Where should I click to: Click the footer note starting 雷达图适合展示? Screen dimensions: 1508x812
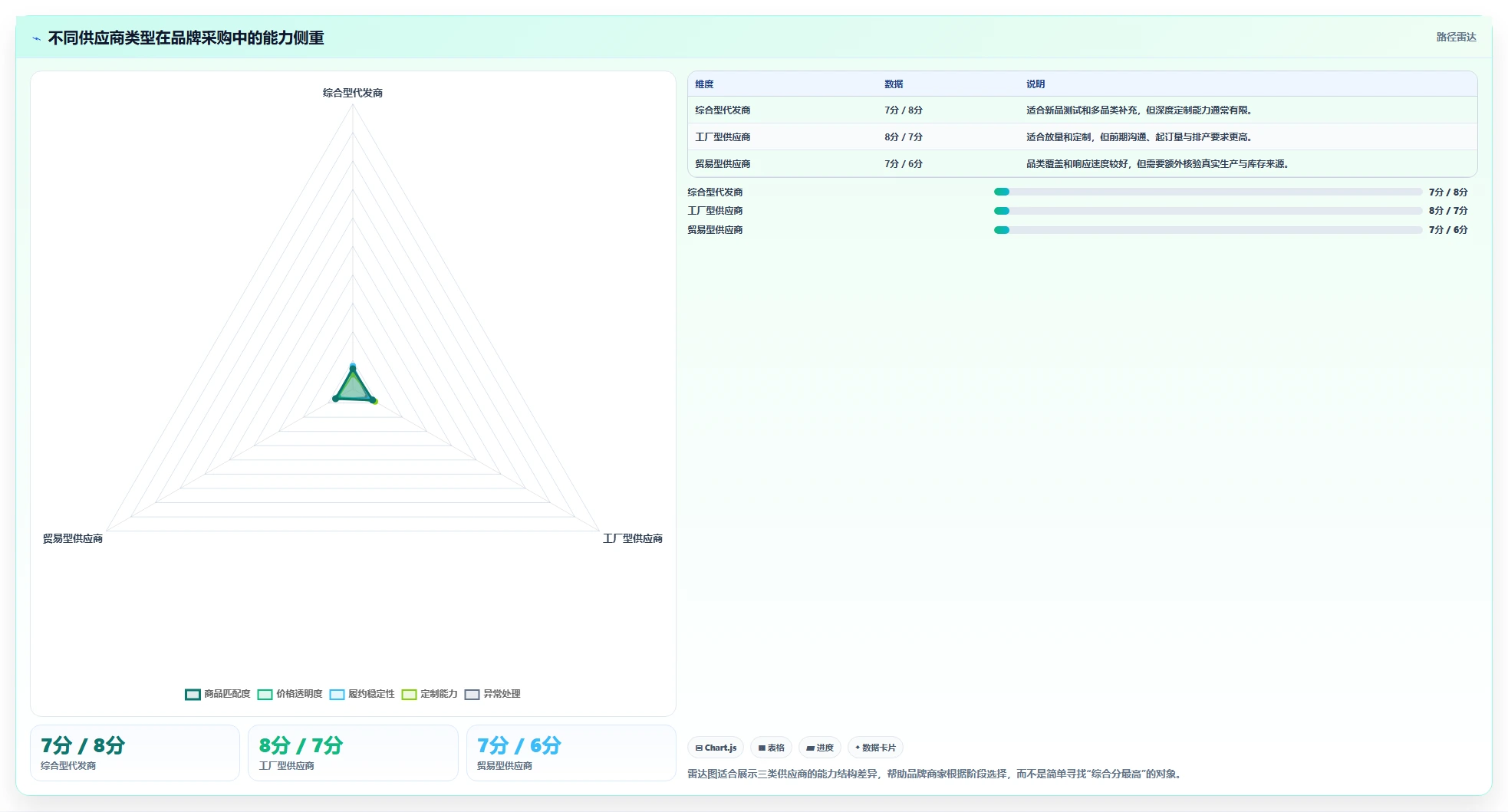pyautogui.click(x=936, y=774)
